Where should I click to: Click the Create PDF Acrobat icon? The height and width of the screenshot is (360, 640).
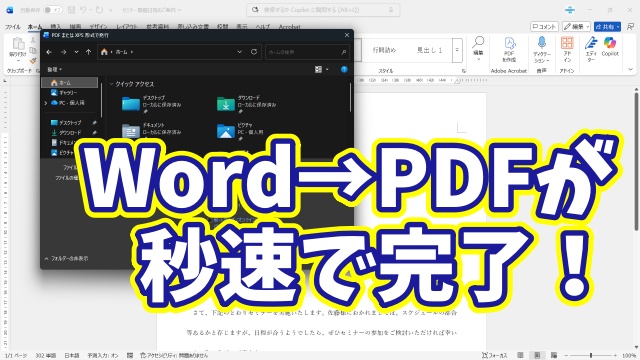509,43
